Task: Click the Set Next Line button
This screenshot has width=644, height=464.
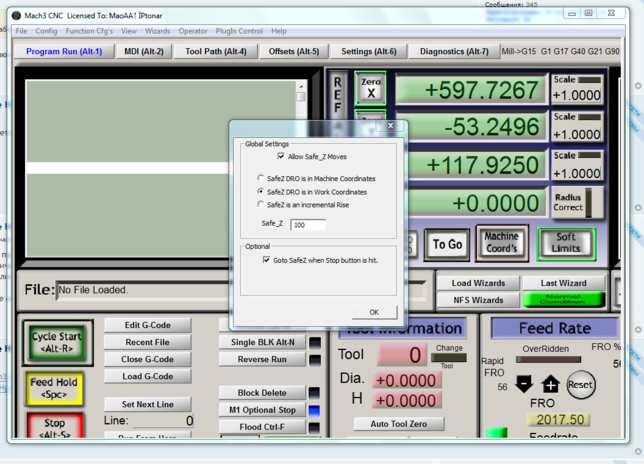Action: pyautogui.click(x=147, y=404)
